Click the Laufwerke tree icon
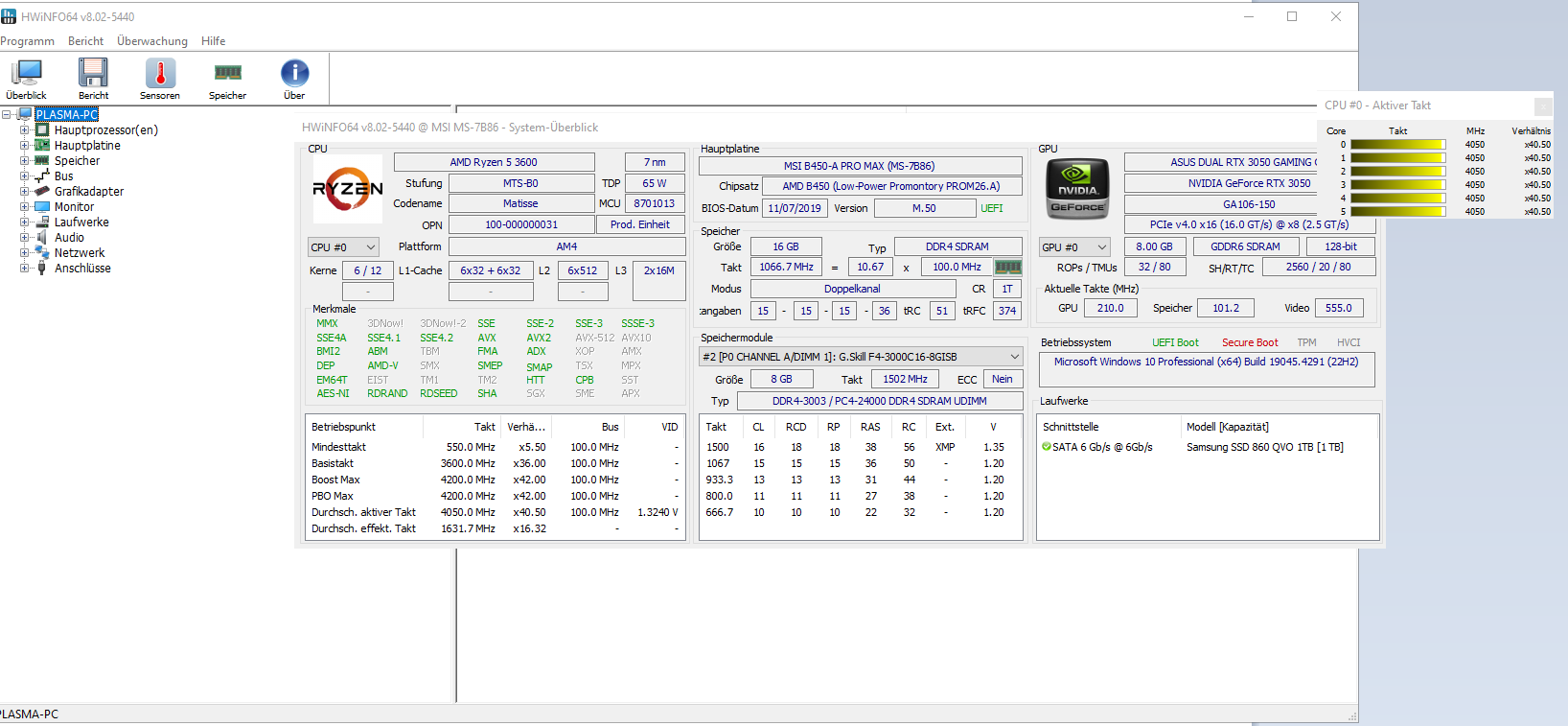This screenshot has height=726, width=1568. click(x=42, y=222)
